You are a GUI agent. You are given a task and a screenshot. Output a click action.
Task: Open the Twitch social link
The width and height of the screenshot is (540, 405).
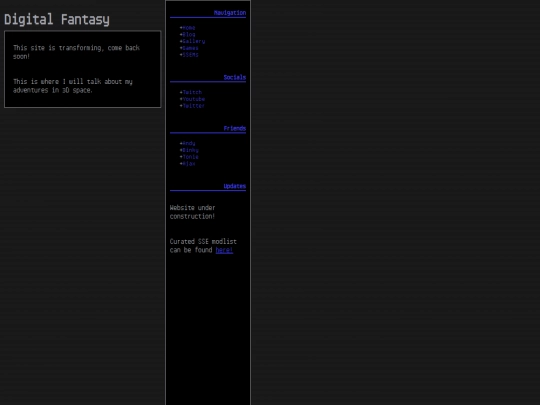[192, 92]
